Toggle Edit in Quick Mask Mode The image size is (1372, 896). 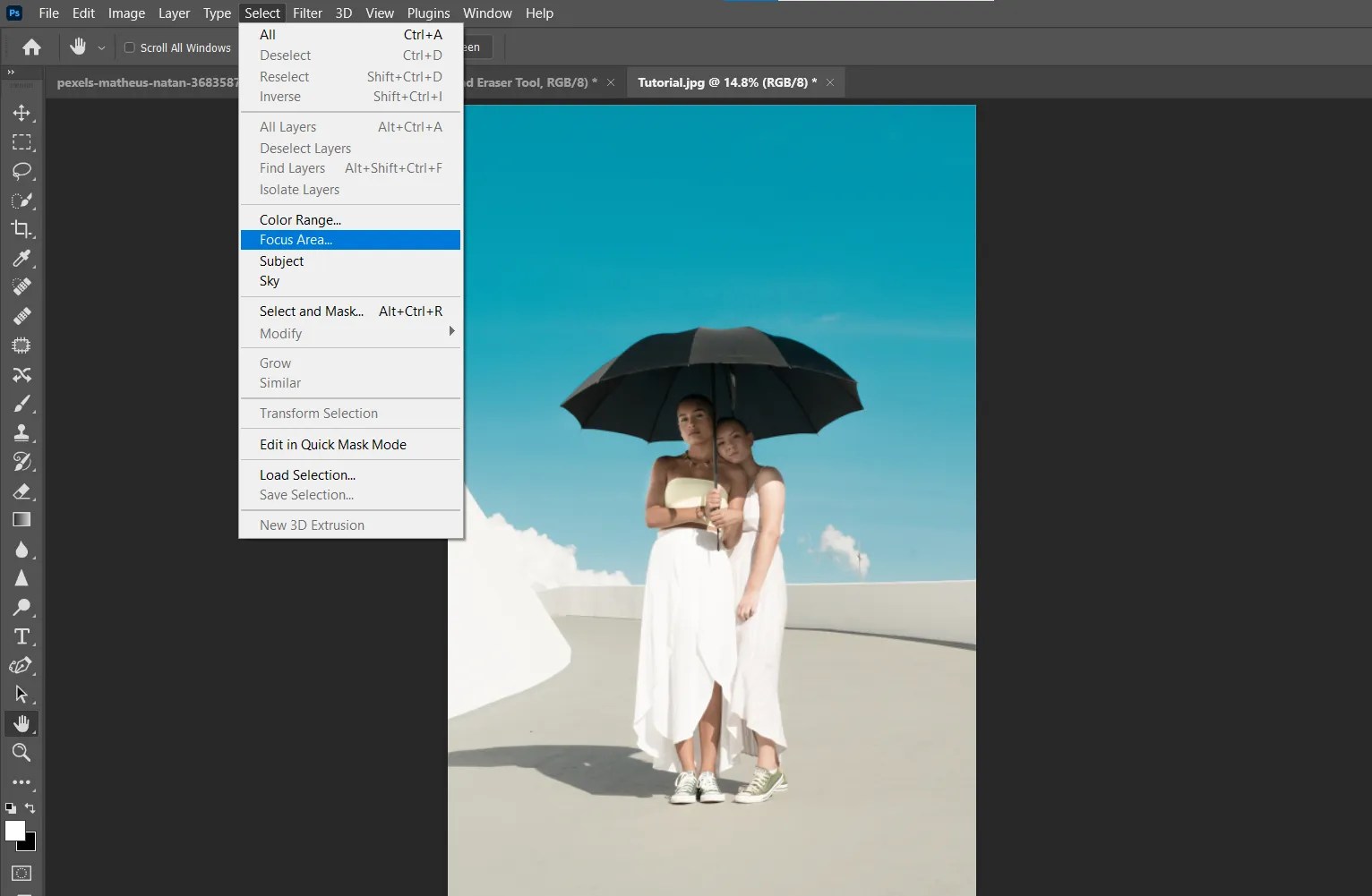(332, 444)
